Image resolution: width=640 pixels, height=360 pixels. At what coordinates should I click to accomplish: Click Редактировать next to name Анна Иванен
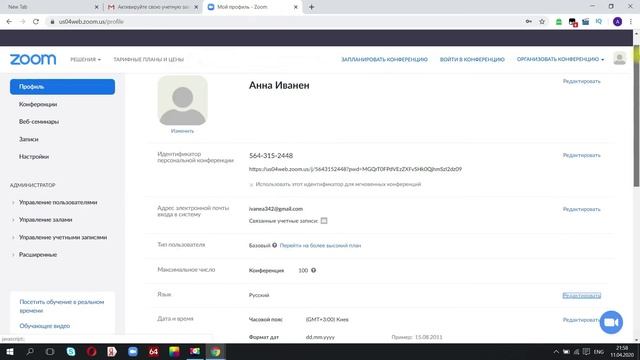tap(582, 81)
